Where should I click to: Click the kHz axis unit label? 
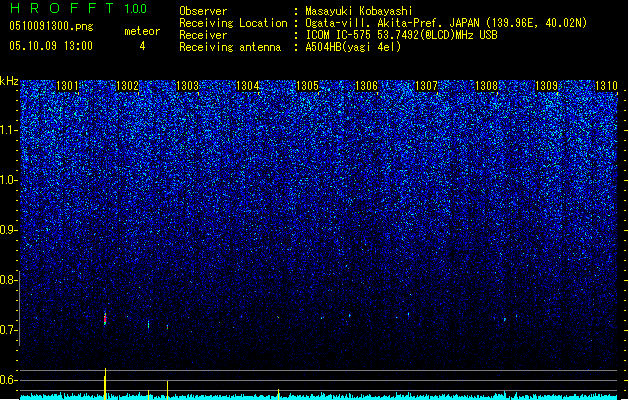coord(9,81)
